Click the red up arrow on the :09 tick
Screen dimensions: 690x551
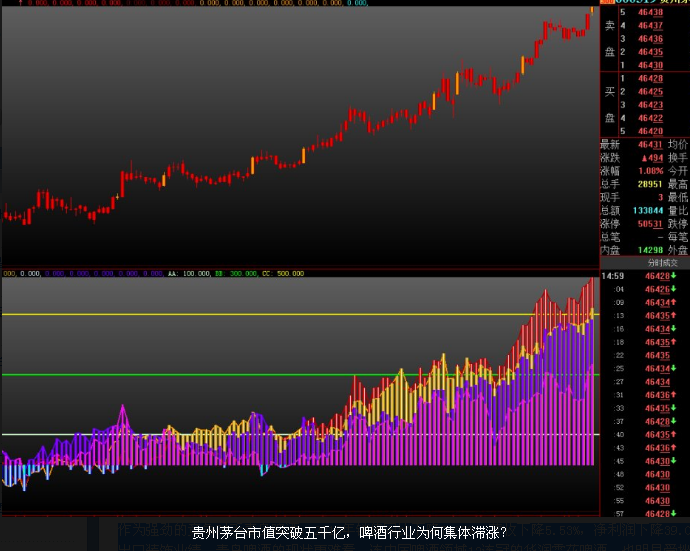click(x=673, y=302)
